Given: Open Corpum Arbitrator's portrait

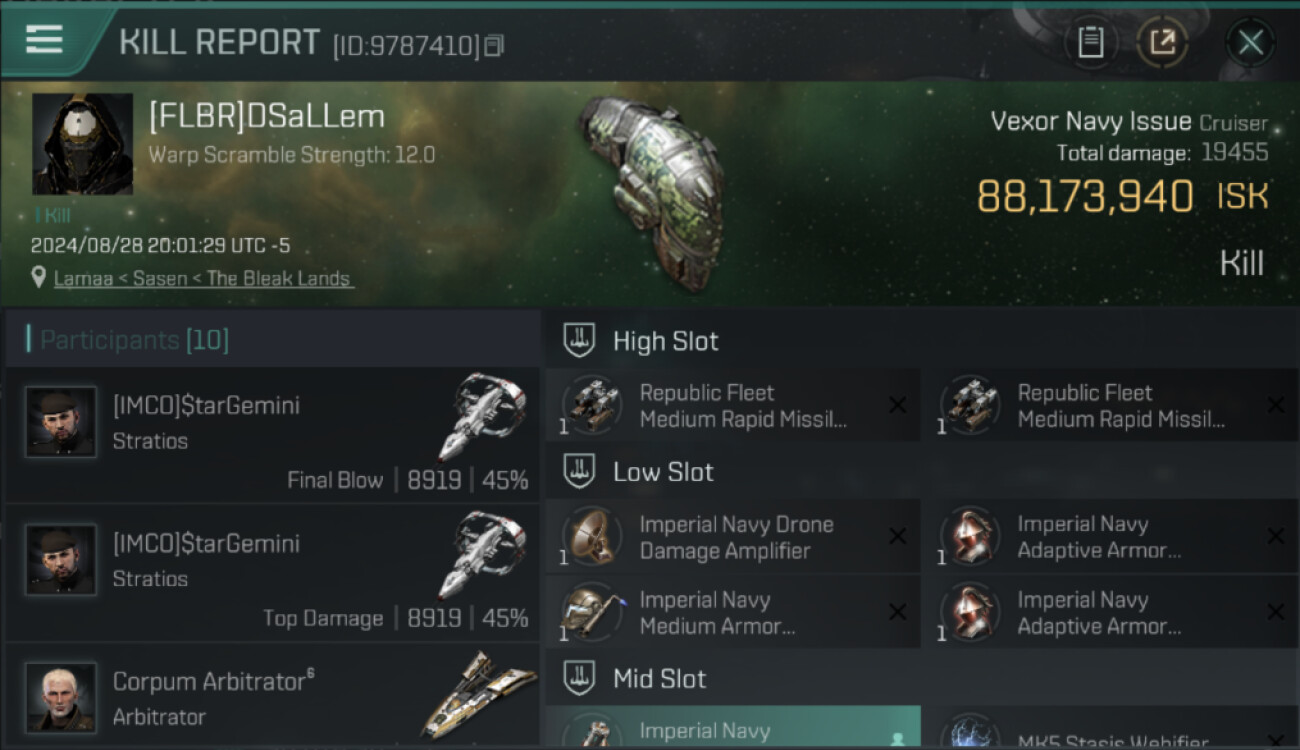Looking at the screenshot, I should (x=61, y=696).
